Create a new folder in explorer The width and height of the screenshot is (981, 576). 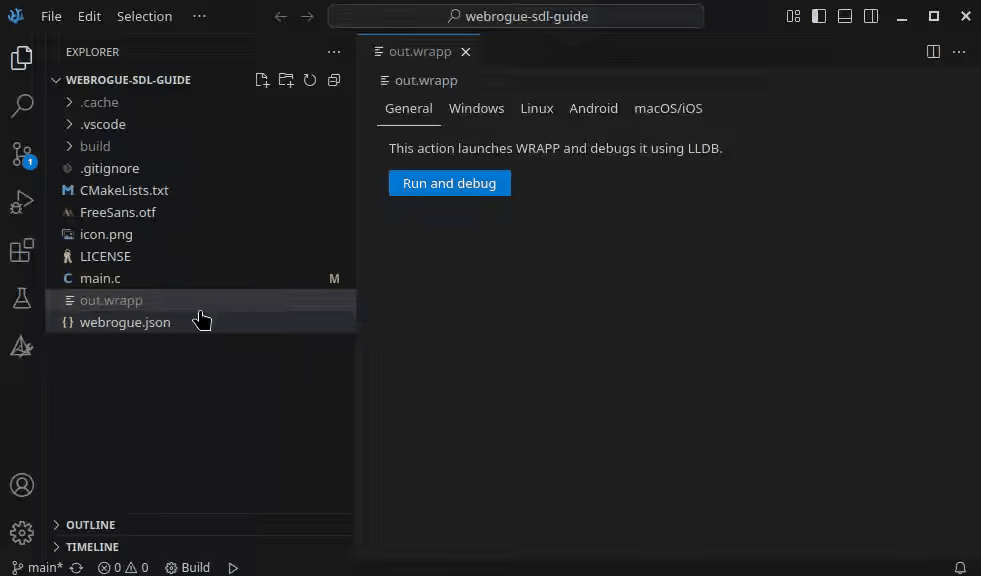coord(286,80)
